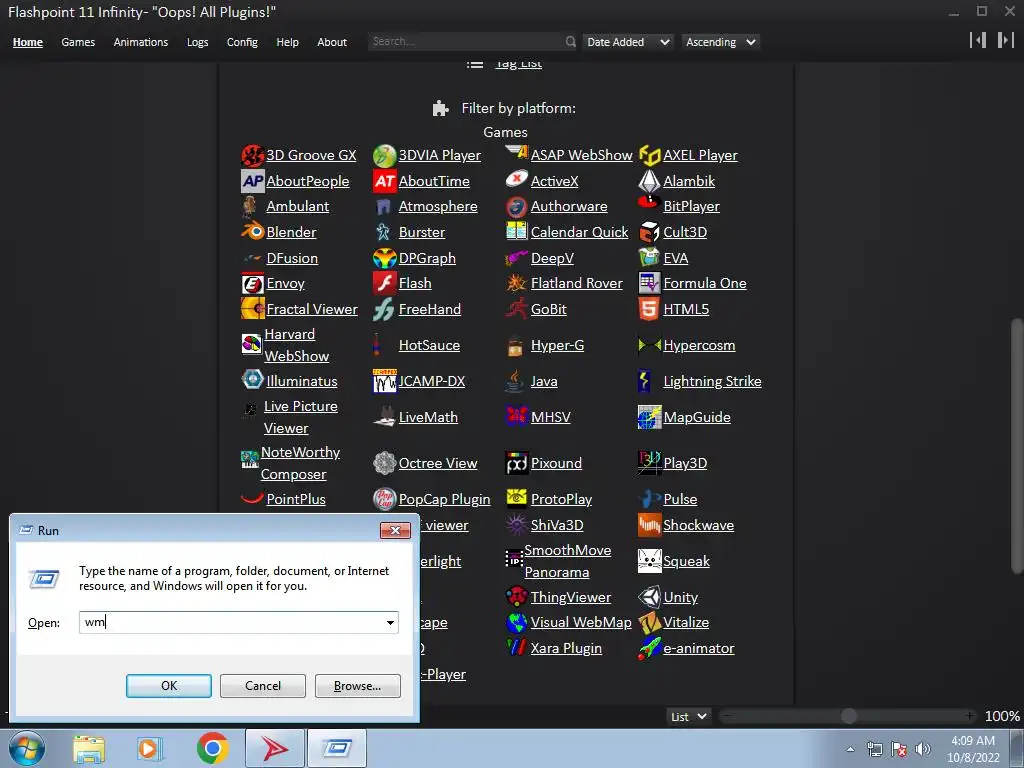1024x768 pixels.
Task: Click the e-animator rocket icon
Action: [x=649, y=648]
